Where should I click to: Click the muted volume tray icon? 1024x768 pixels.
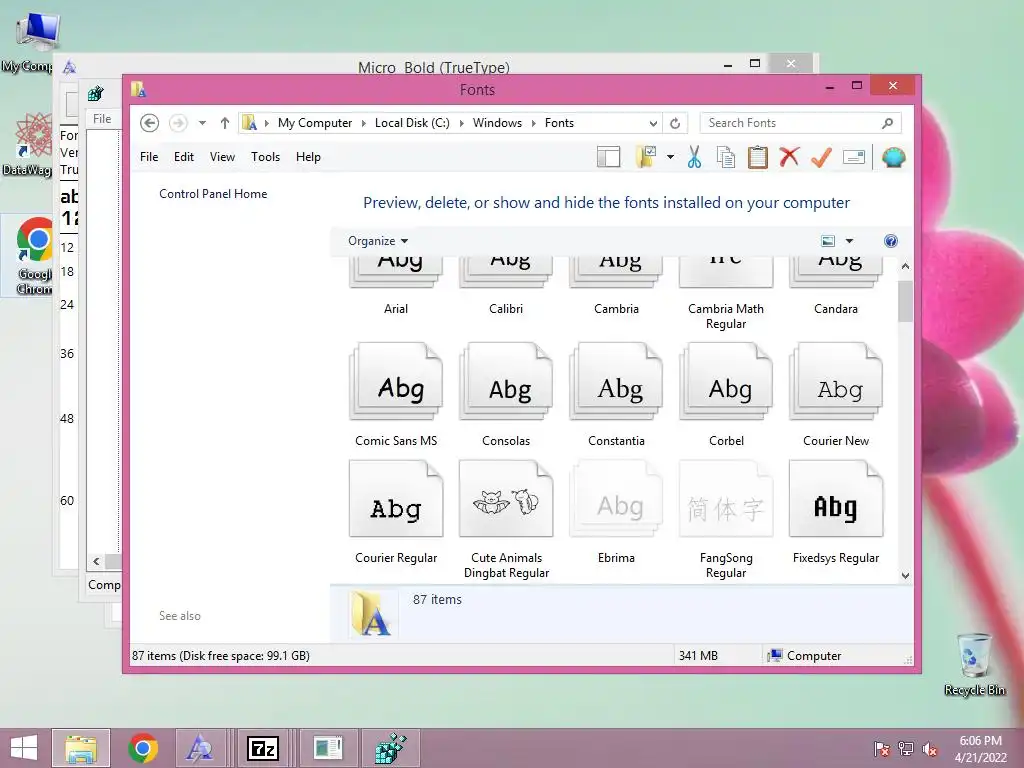pos(929,749)
